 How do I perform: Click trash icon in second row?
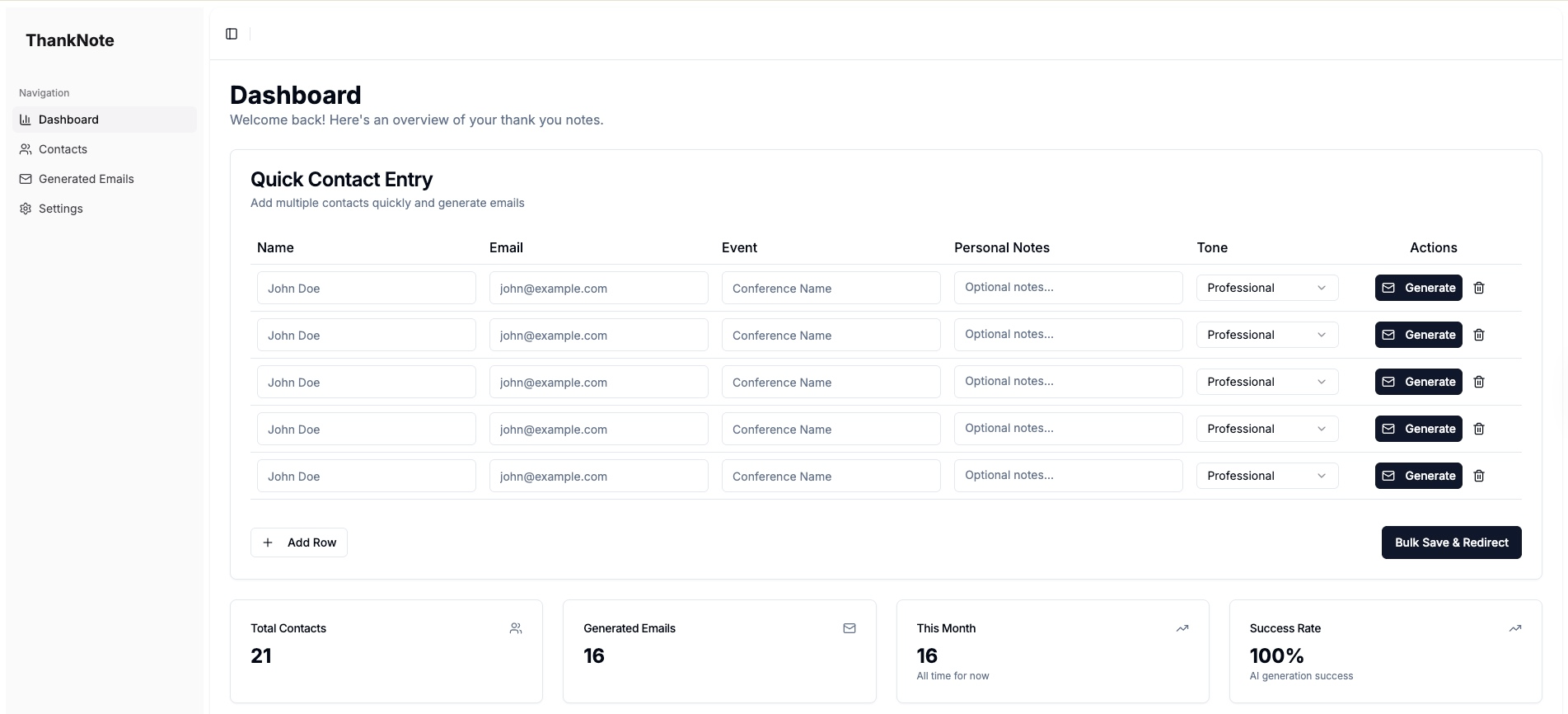pos(1479,335)
